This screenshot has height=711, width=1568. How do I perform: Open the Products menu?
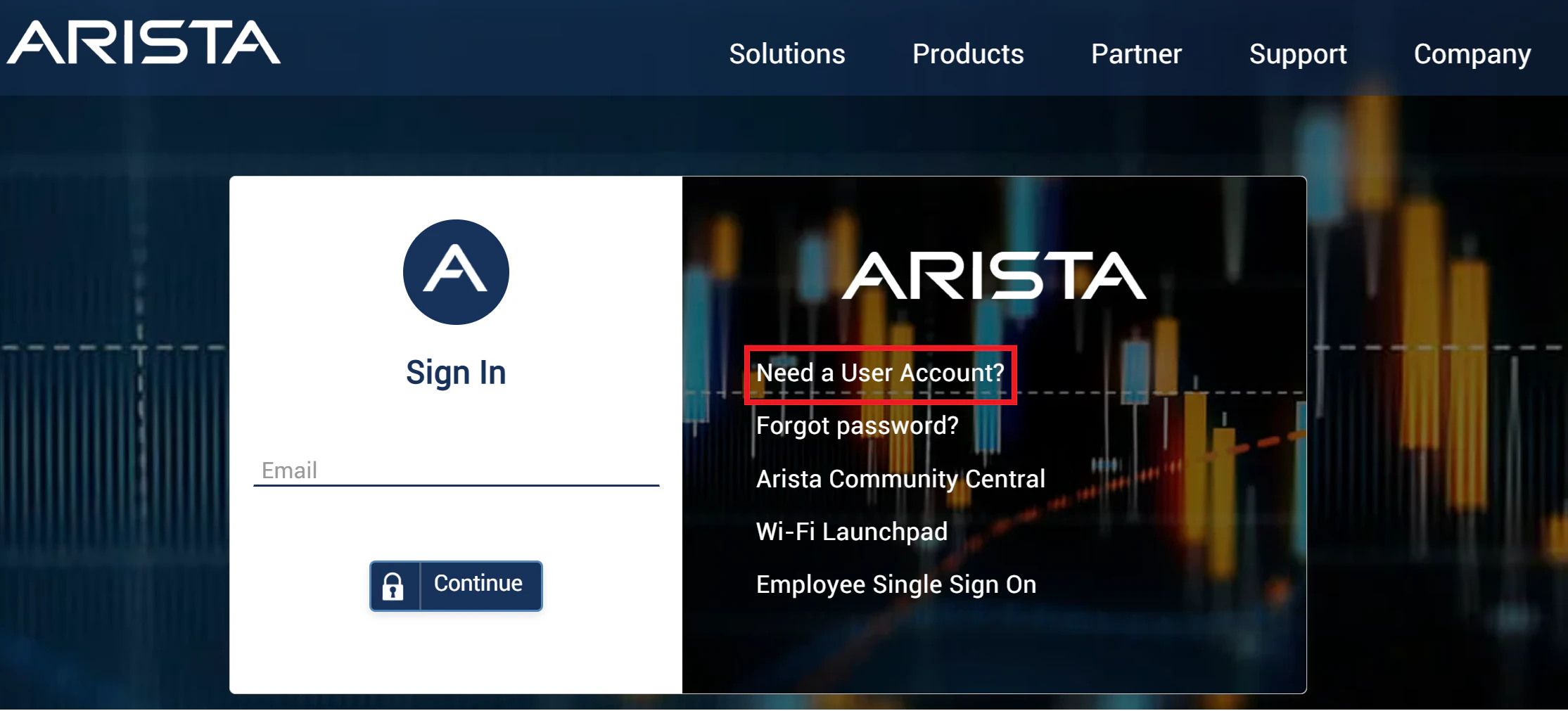tap(968, 54)
